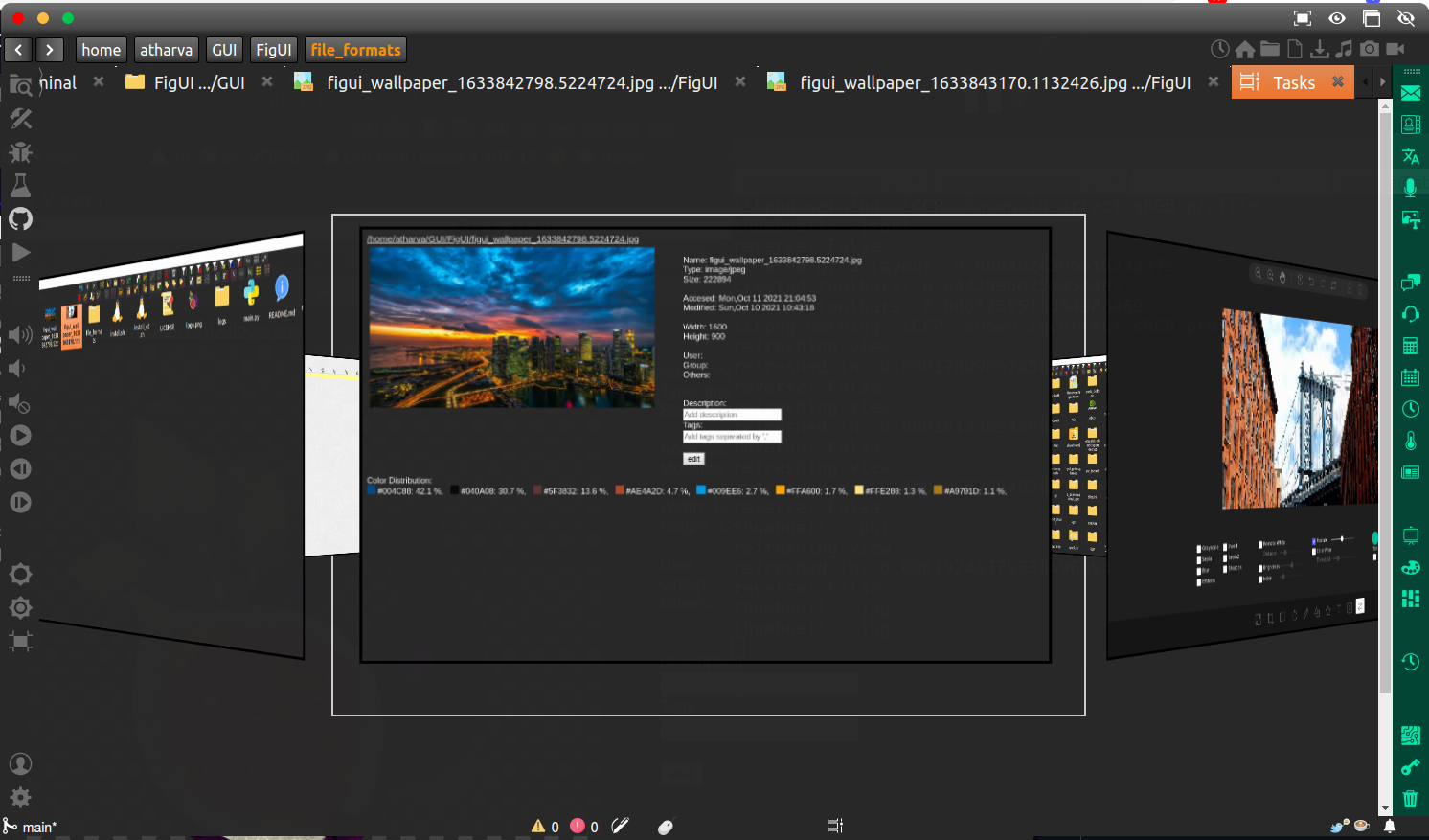Open the mail envelope icon in right sidebar
The height and width of the screenshot is (840, 1429).
point(1410,93)
